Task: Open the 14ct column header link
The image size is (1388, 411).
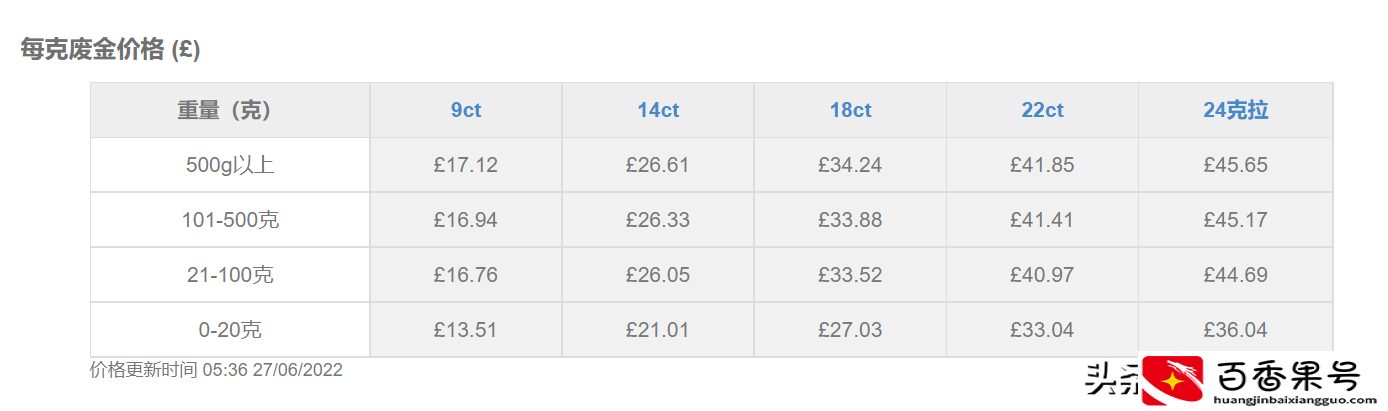Action: pos(658,110)
